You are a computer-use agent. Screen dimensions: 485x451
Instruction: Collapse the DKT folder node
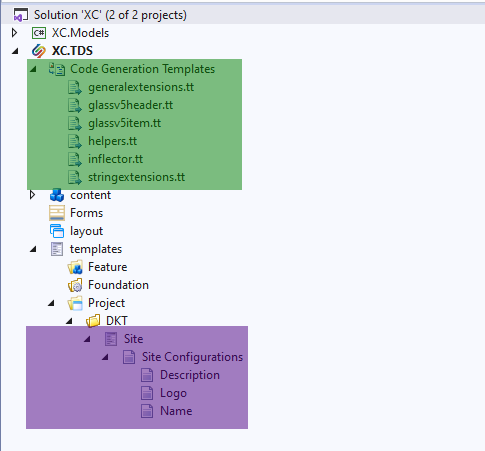pos(69,321)
